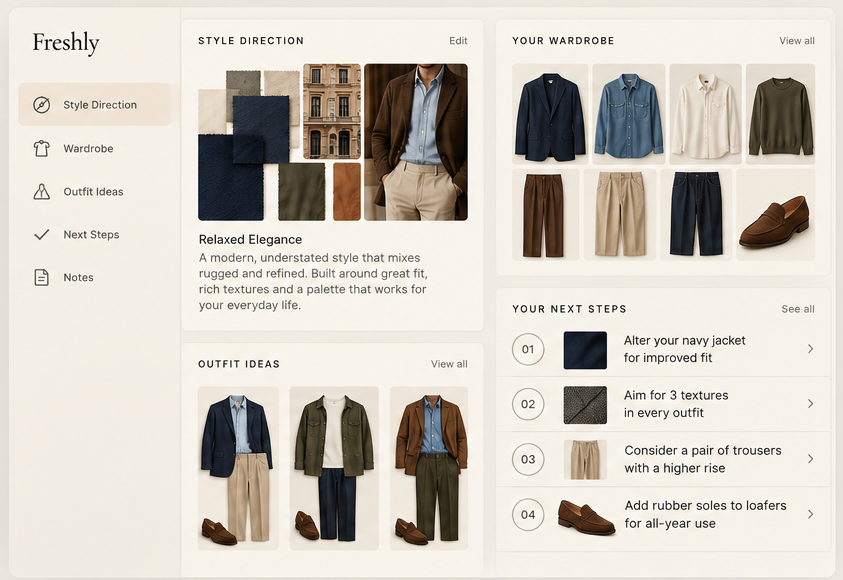
Task: Click View all in Outfit Ideas
Action: click(449, 364)
